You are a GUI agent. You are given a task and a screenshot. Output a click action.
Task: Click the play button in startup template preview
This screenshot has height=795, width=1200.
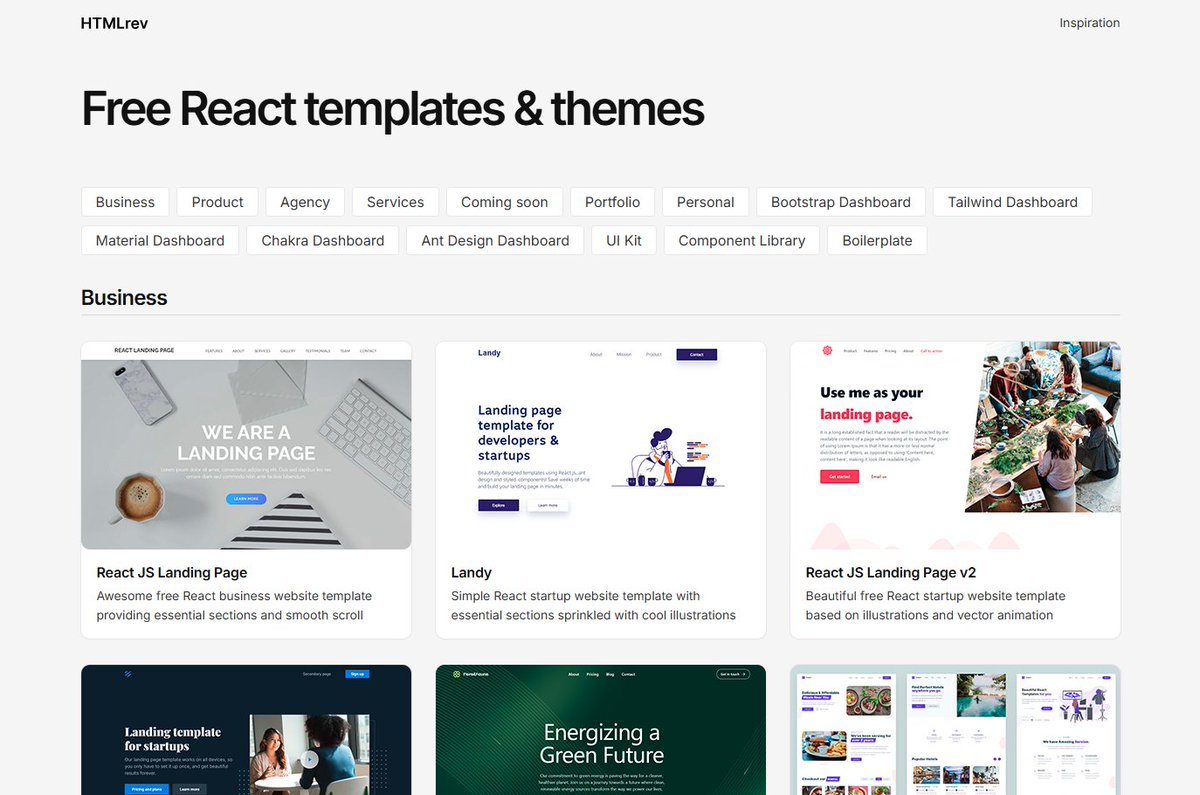(310, 760)
